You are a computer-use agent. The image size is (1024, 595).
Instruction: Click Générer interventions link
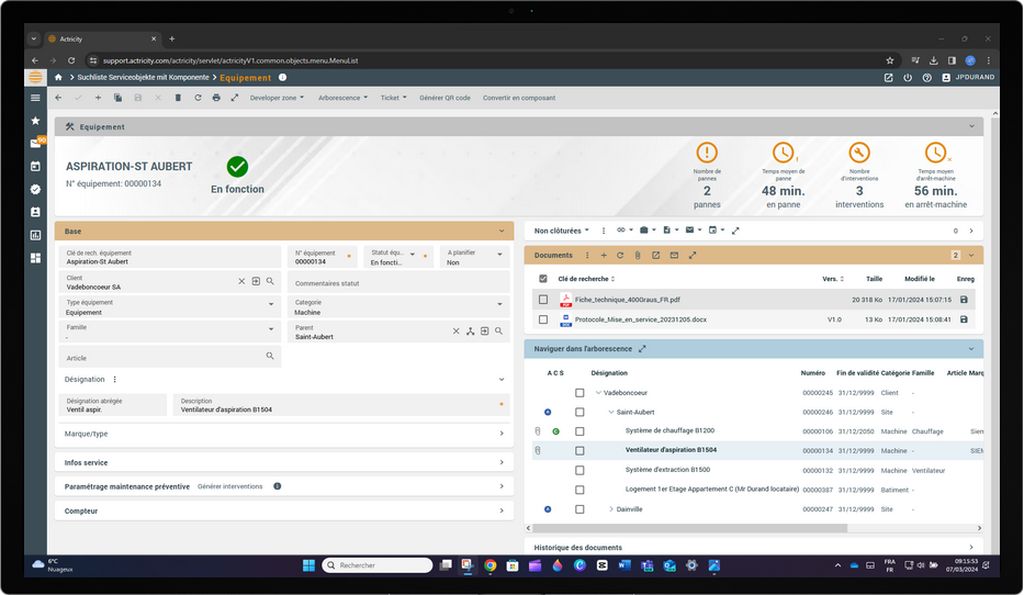(230, 487)
